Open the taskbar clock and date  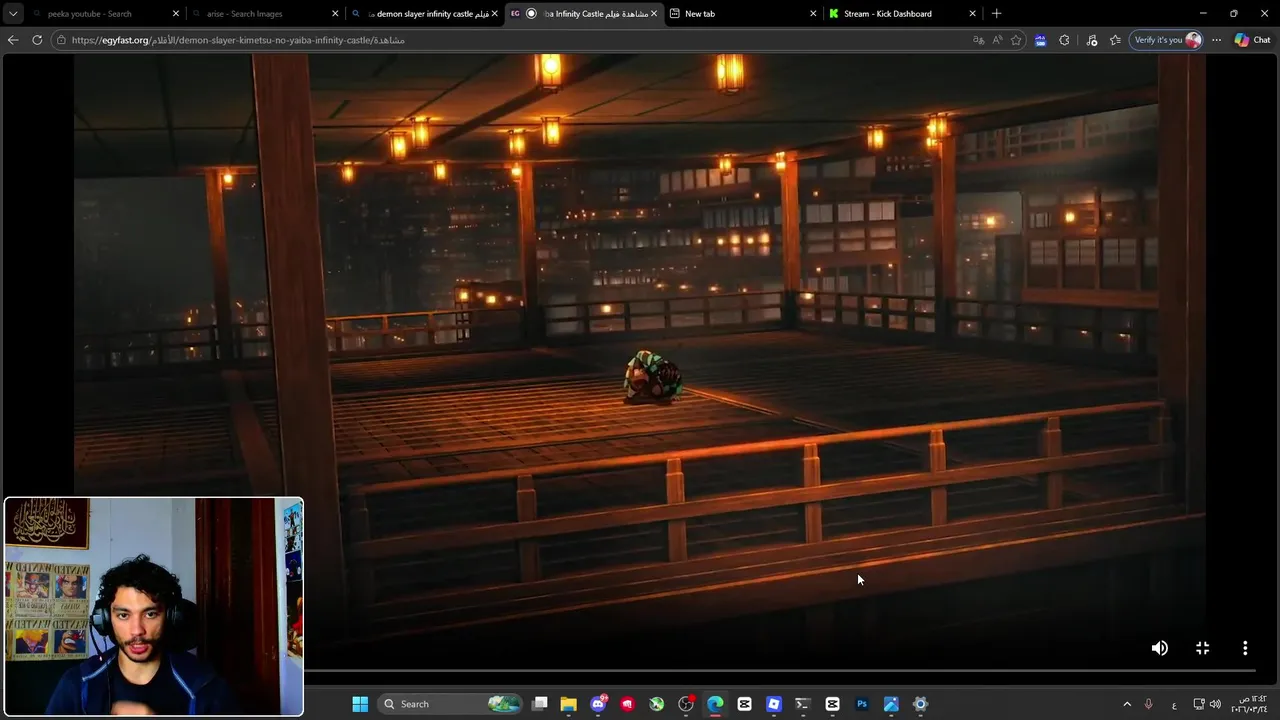(x=1249, y=704)
